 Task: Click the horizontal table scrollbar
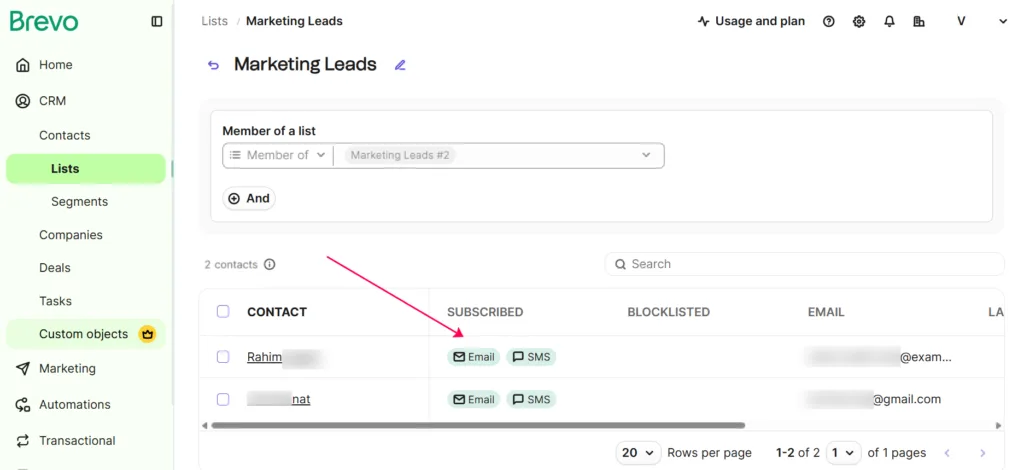[478, 426]
